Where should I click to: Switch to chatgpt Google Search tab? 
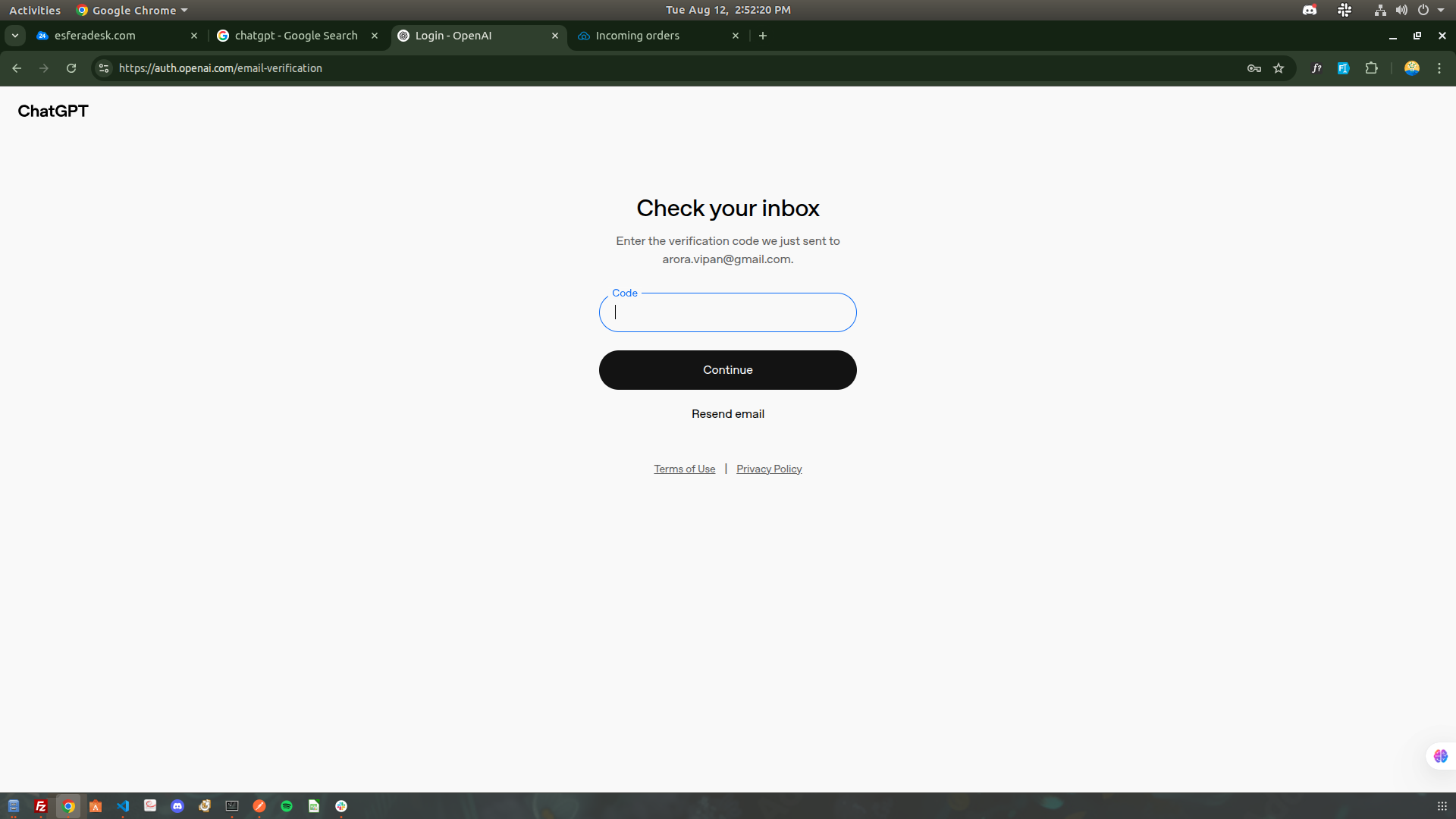296,36
